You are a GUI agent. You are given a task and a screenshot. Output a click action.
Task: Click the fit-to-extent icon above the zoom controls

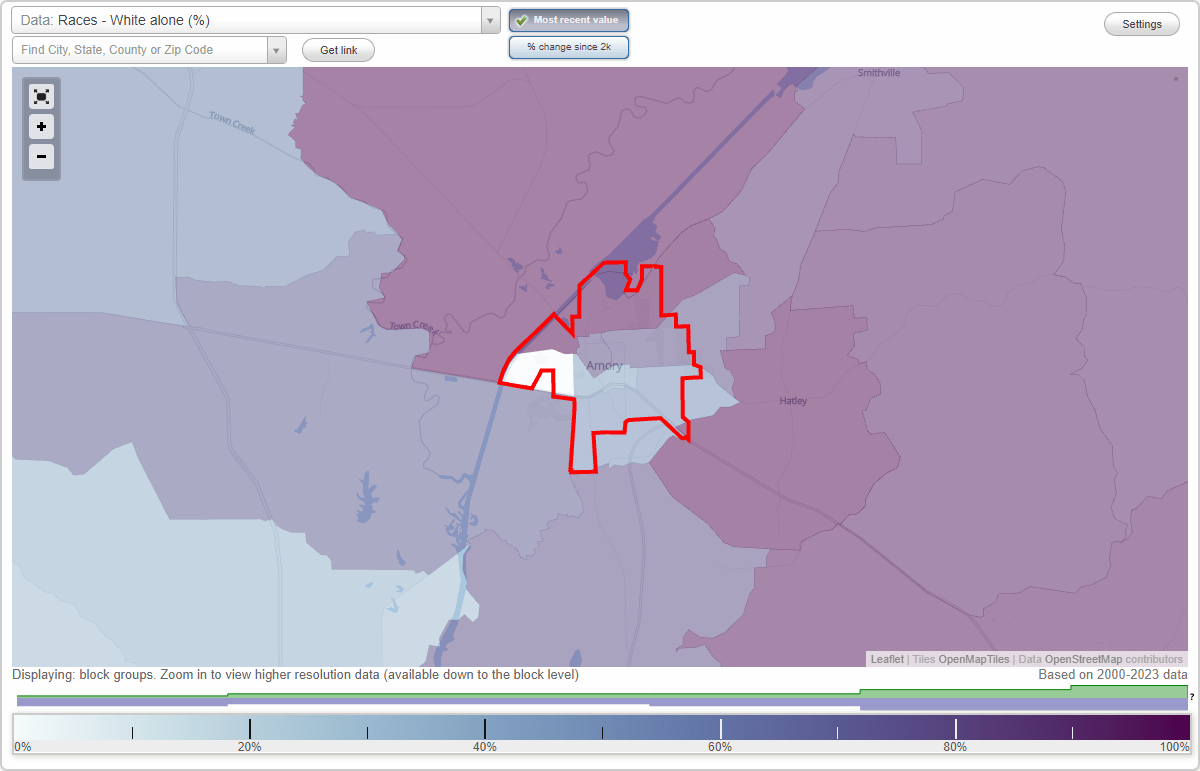click(x=41, y=96)
